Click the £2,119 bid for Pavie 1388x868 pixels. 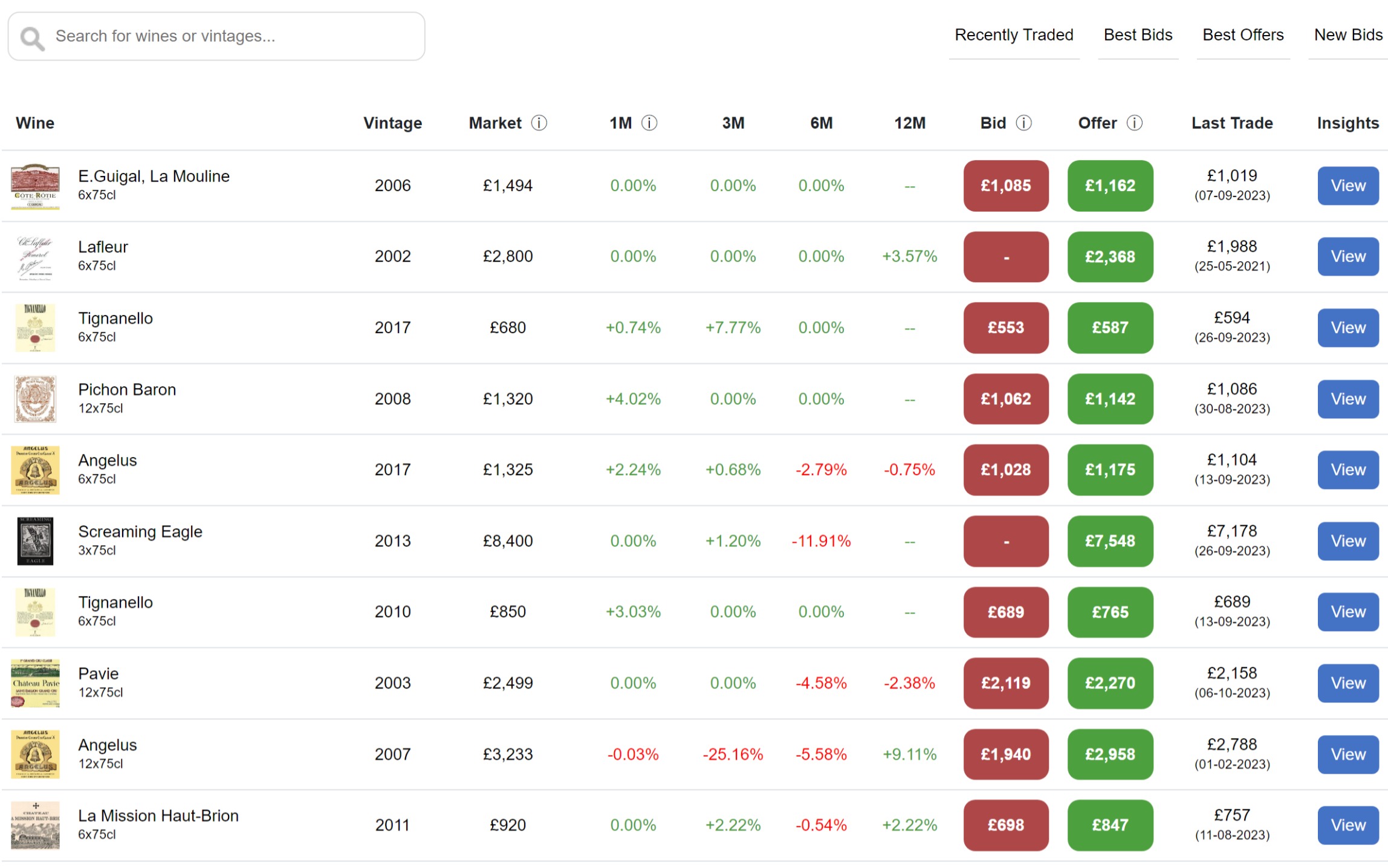pos(1006,684)
